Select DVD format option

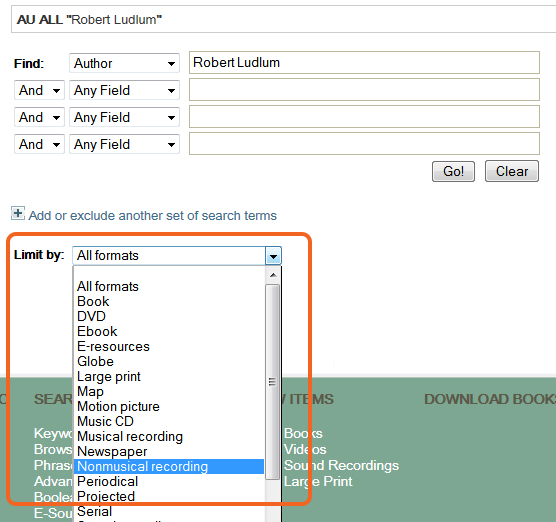click(x=169, y=316)
